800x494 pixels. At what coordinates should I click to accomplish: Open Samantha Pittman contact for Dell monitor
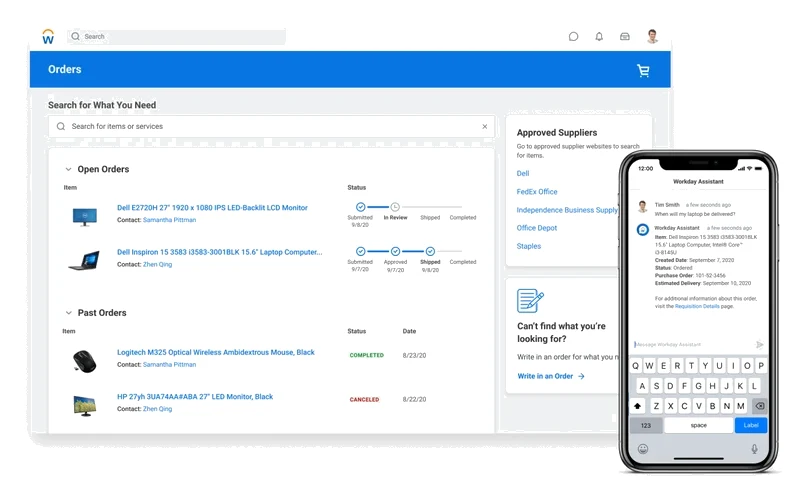point(169,220)
